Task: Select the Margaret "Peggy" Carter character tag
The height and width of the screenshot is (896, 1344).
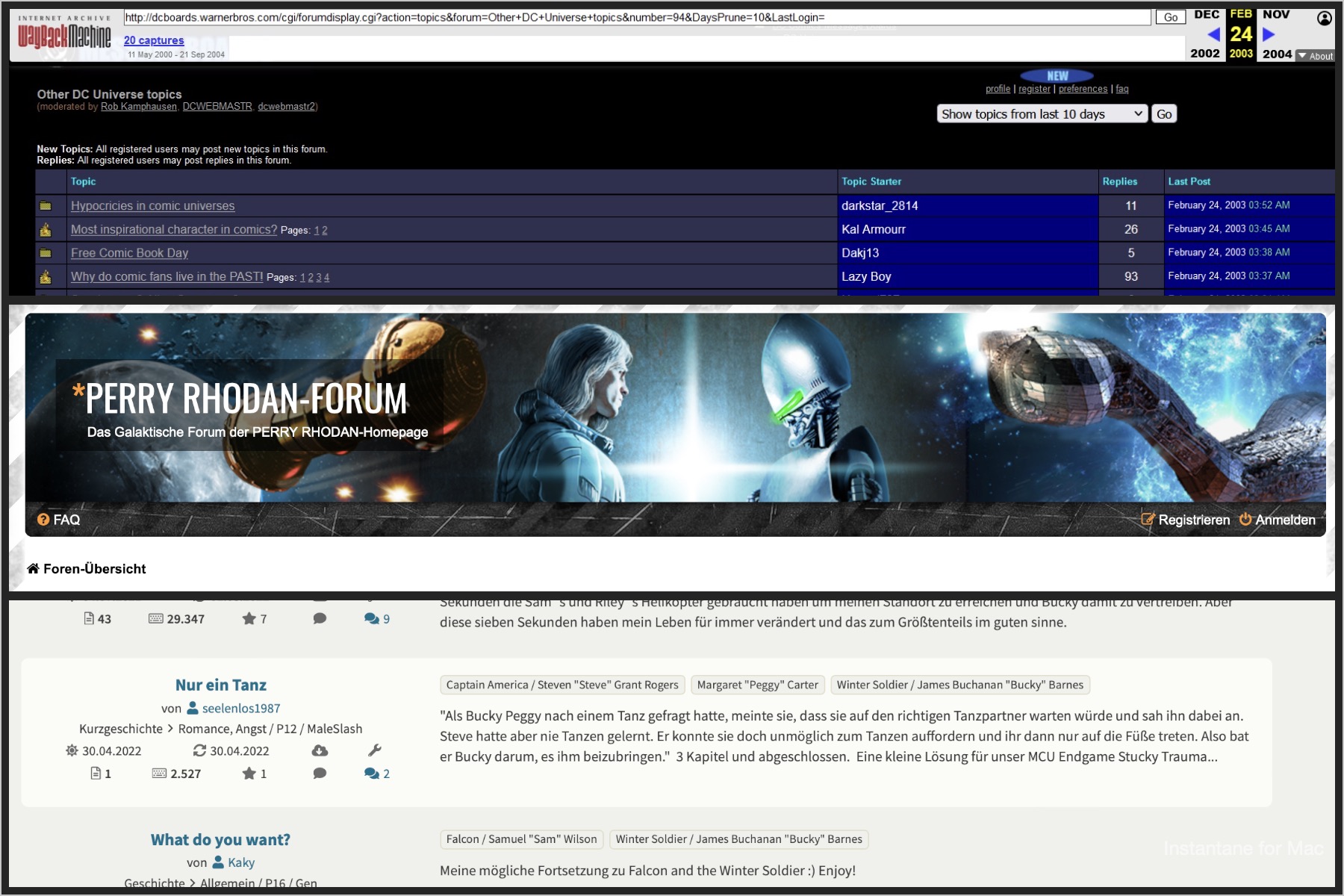Action: pos(757,685)
